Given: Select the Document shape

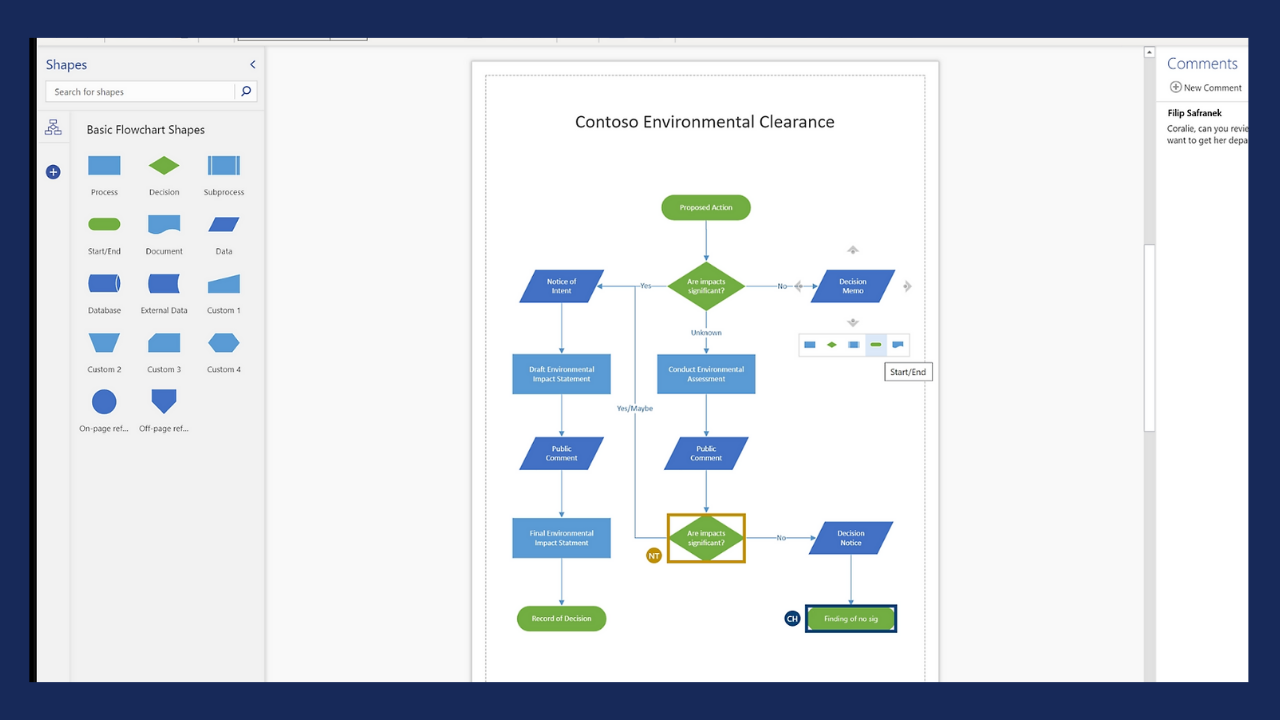Looking at the screenshot, I should 164,225.
